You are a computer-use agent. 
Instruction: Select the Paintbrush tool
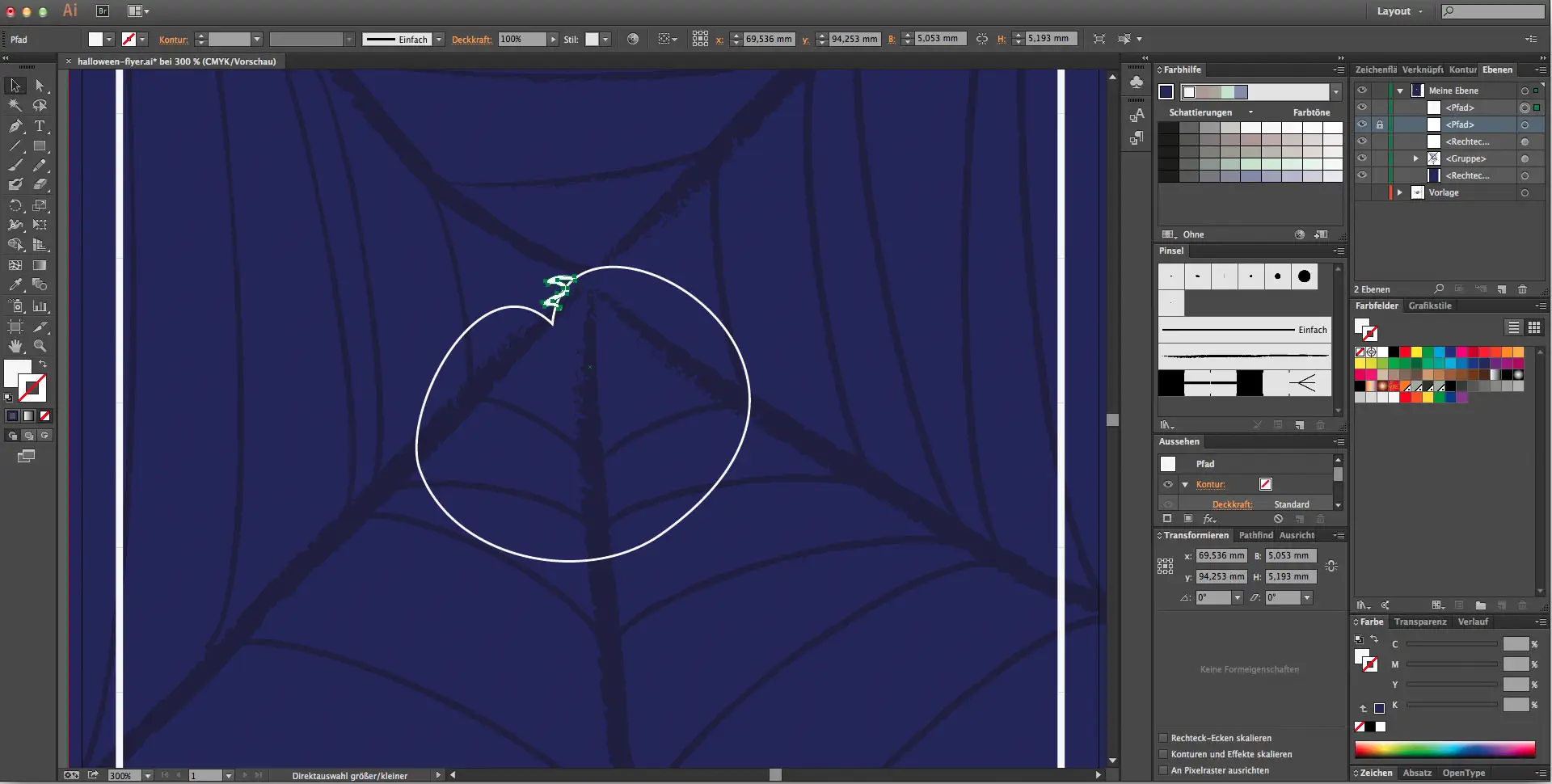(x=15, y=166)
